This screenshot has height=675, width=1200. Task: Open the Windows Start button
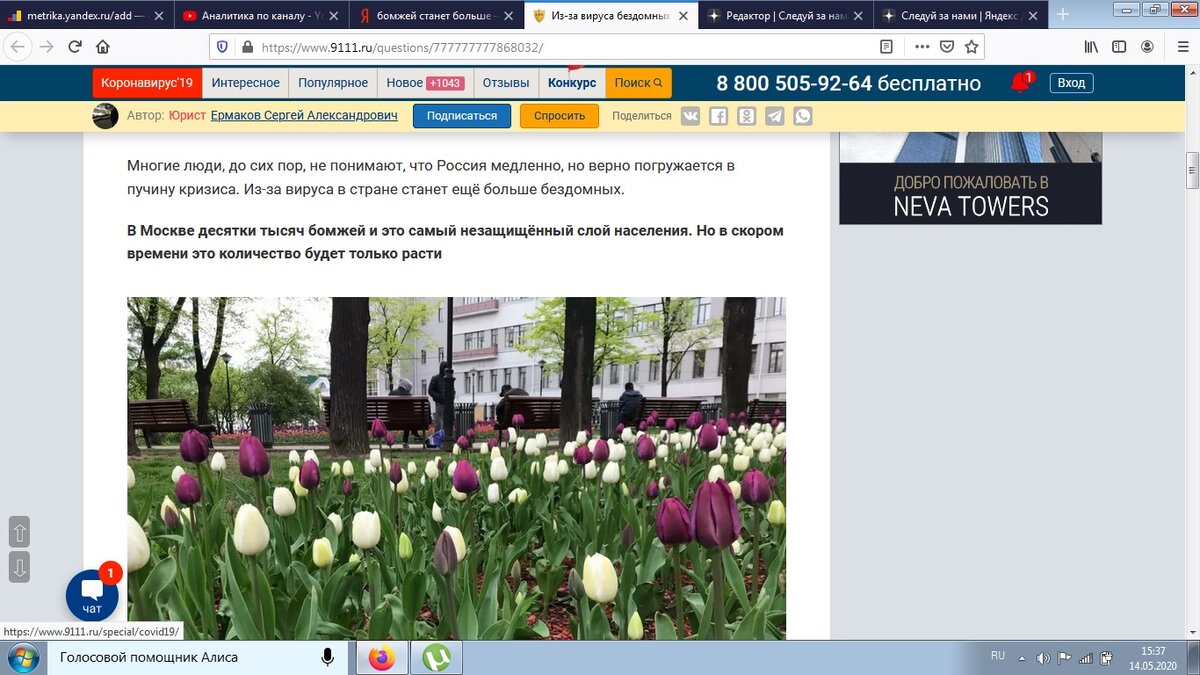pyautogui.click(x=22, y=658)
